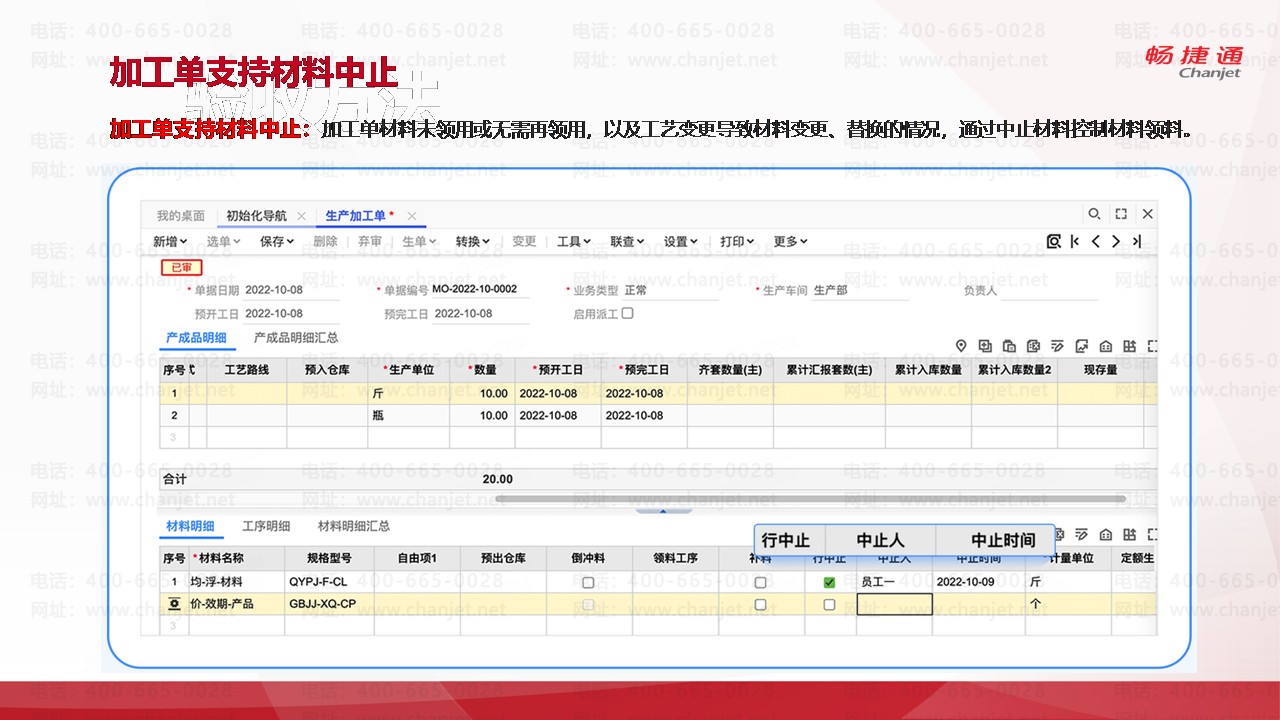1280x720 pixels.
Task: Click the 生产车间 field showing 生产部
Action: 860,290
